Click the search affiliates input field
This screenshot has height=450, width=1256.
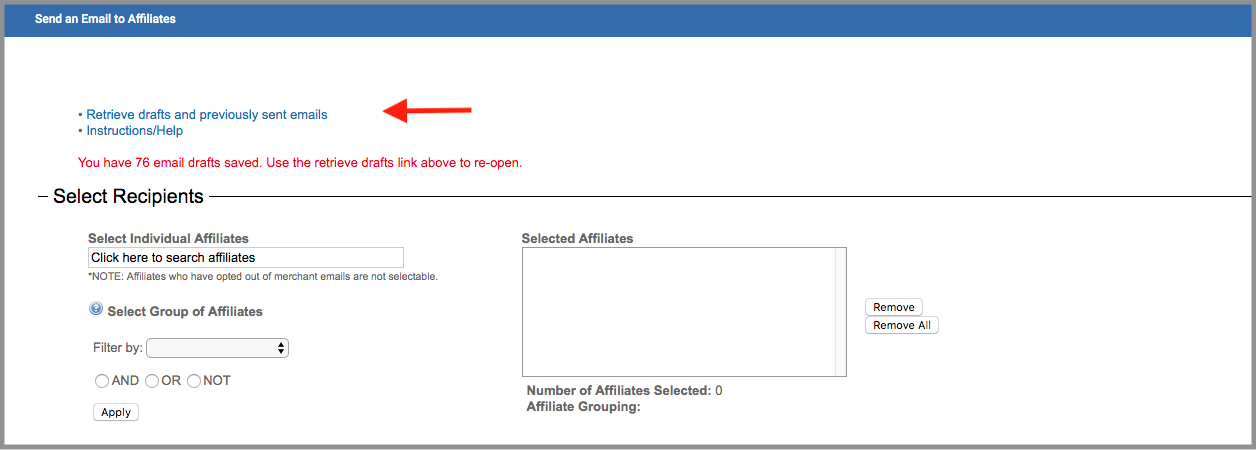click(x=246, y=258)
